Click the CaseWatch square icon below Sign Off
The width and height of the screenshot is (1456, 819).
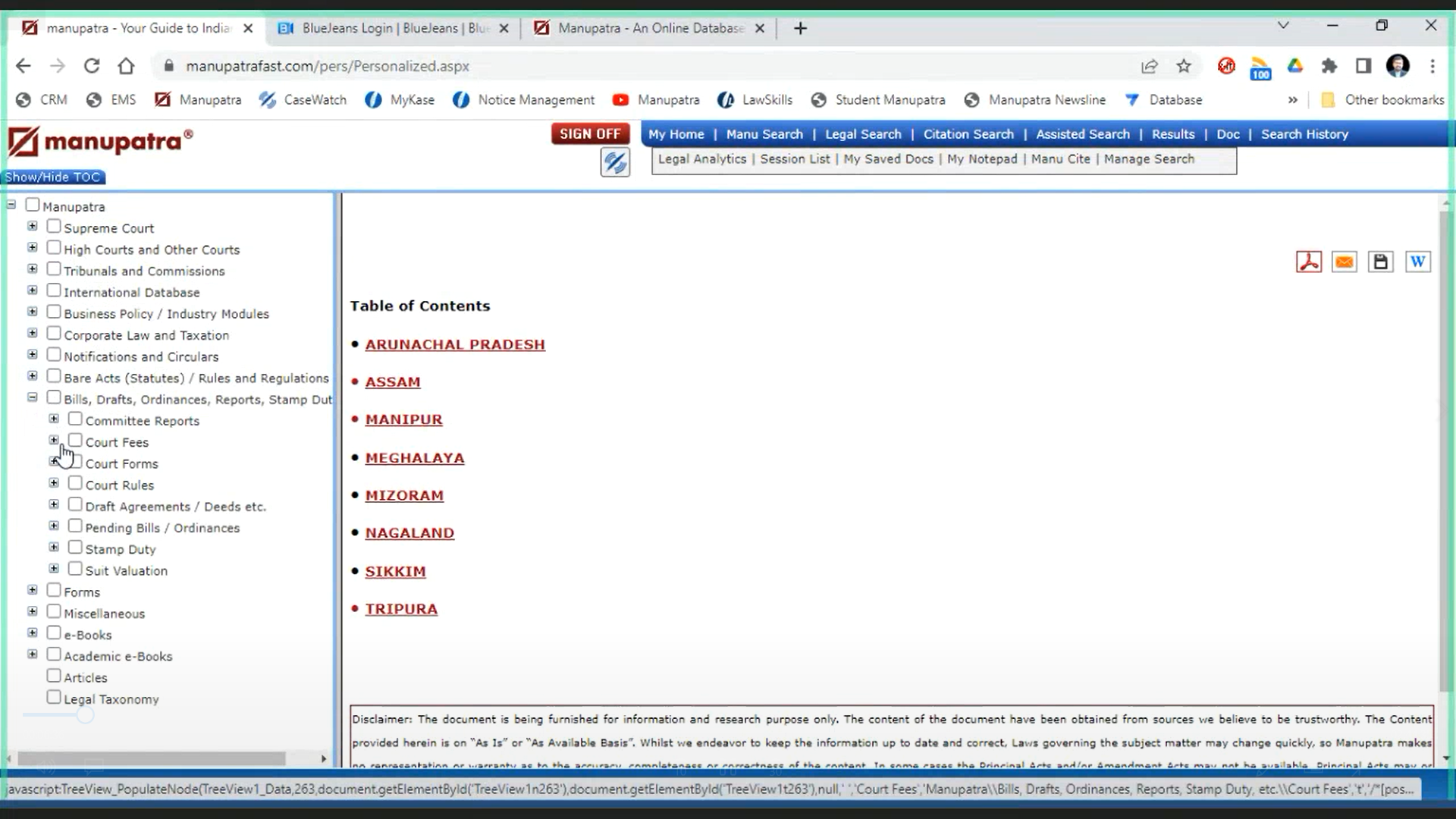(x=614, y=162)
